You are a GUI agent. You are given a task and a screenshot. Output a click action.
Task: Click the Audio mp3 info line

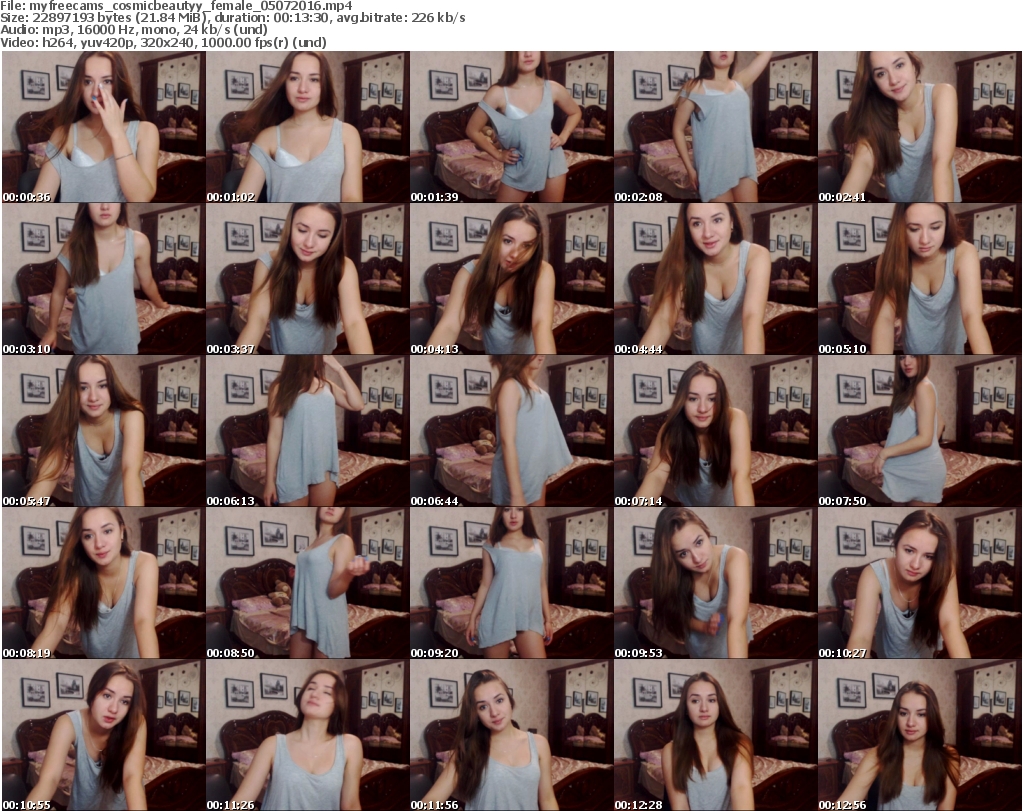(x=134, y=30)
